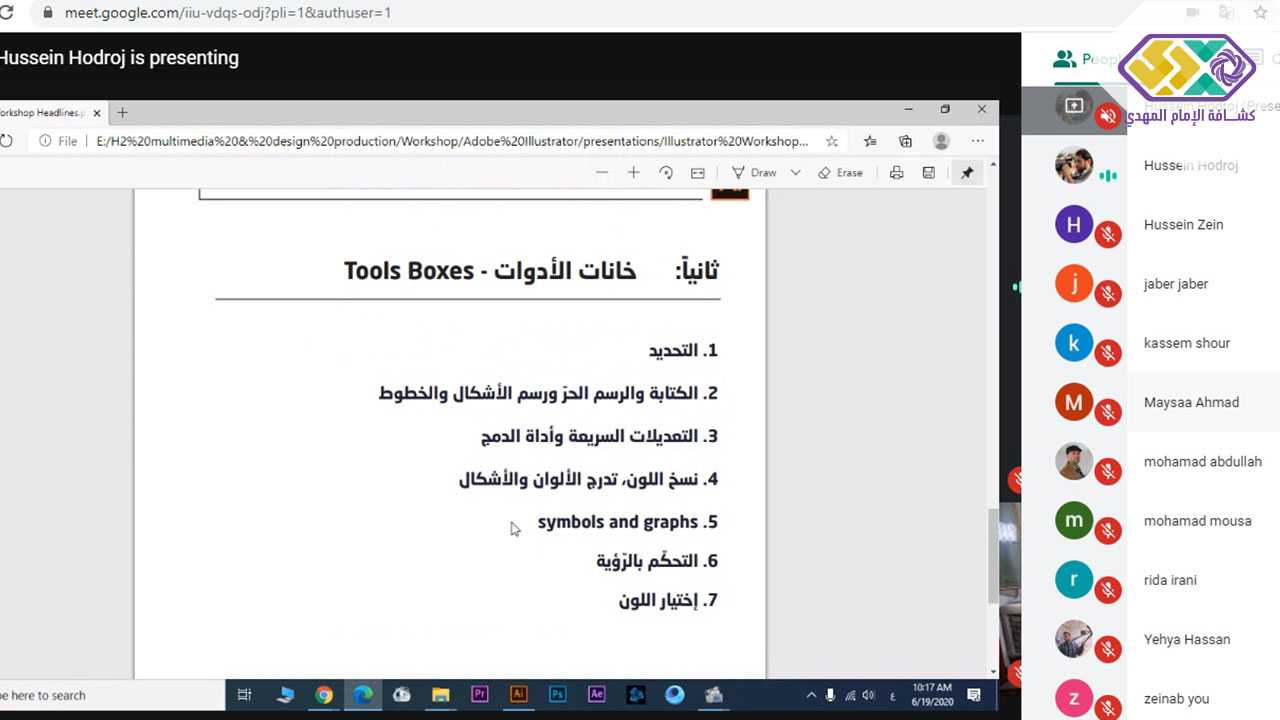
Task: Toggle the pin toolbar button
Action: [967, 173]
